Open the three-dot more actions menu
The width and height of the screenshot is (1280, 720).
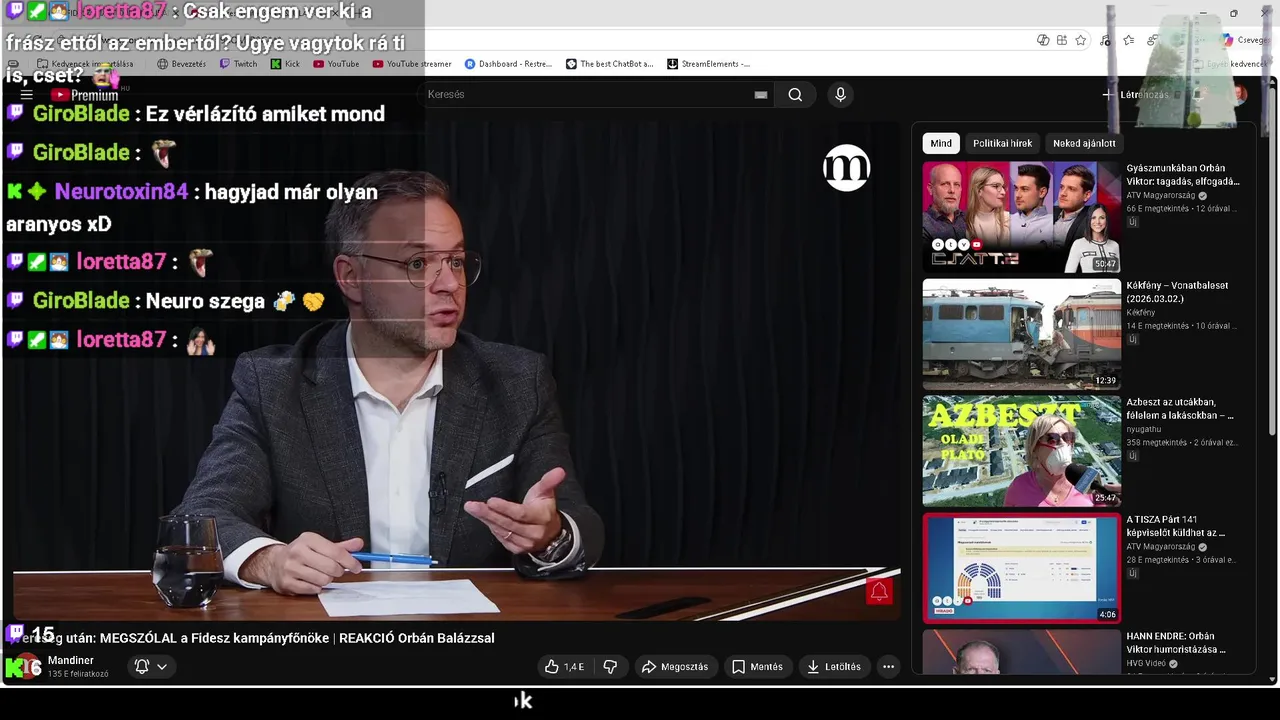point(888,667)
